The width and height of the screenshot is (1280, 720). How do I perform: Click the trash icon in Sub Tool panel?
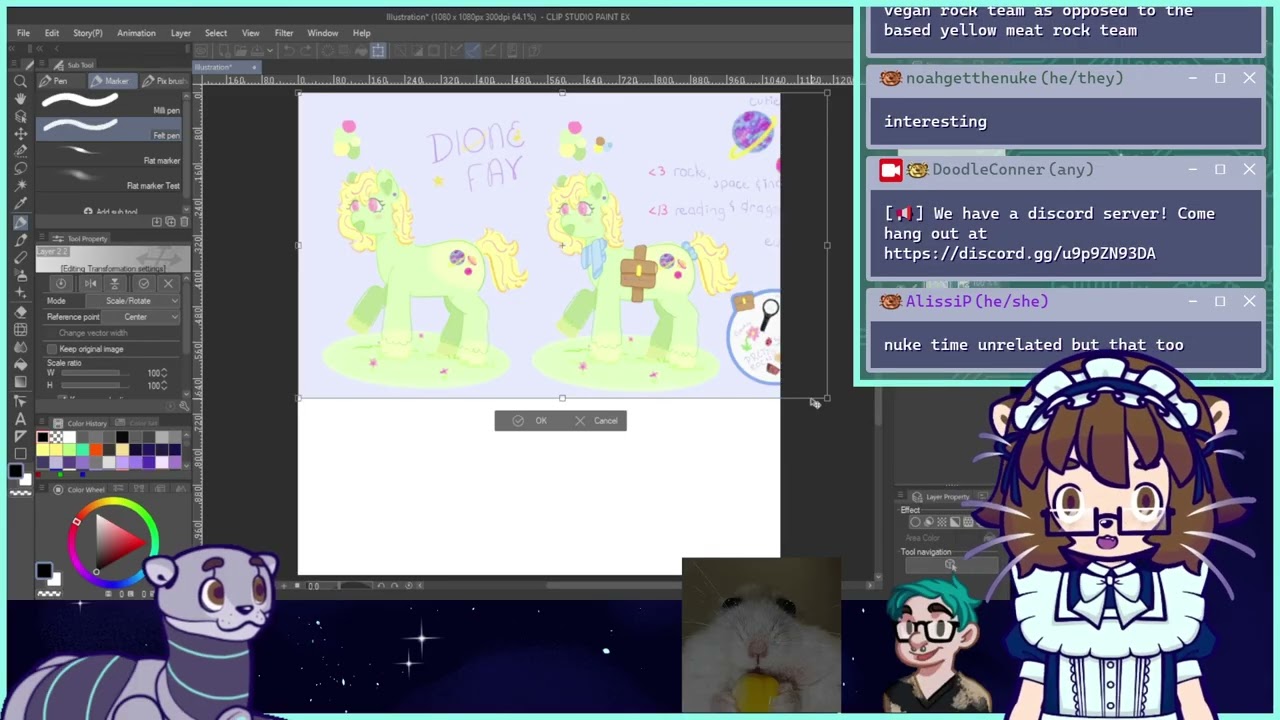(183, 221)
